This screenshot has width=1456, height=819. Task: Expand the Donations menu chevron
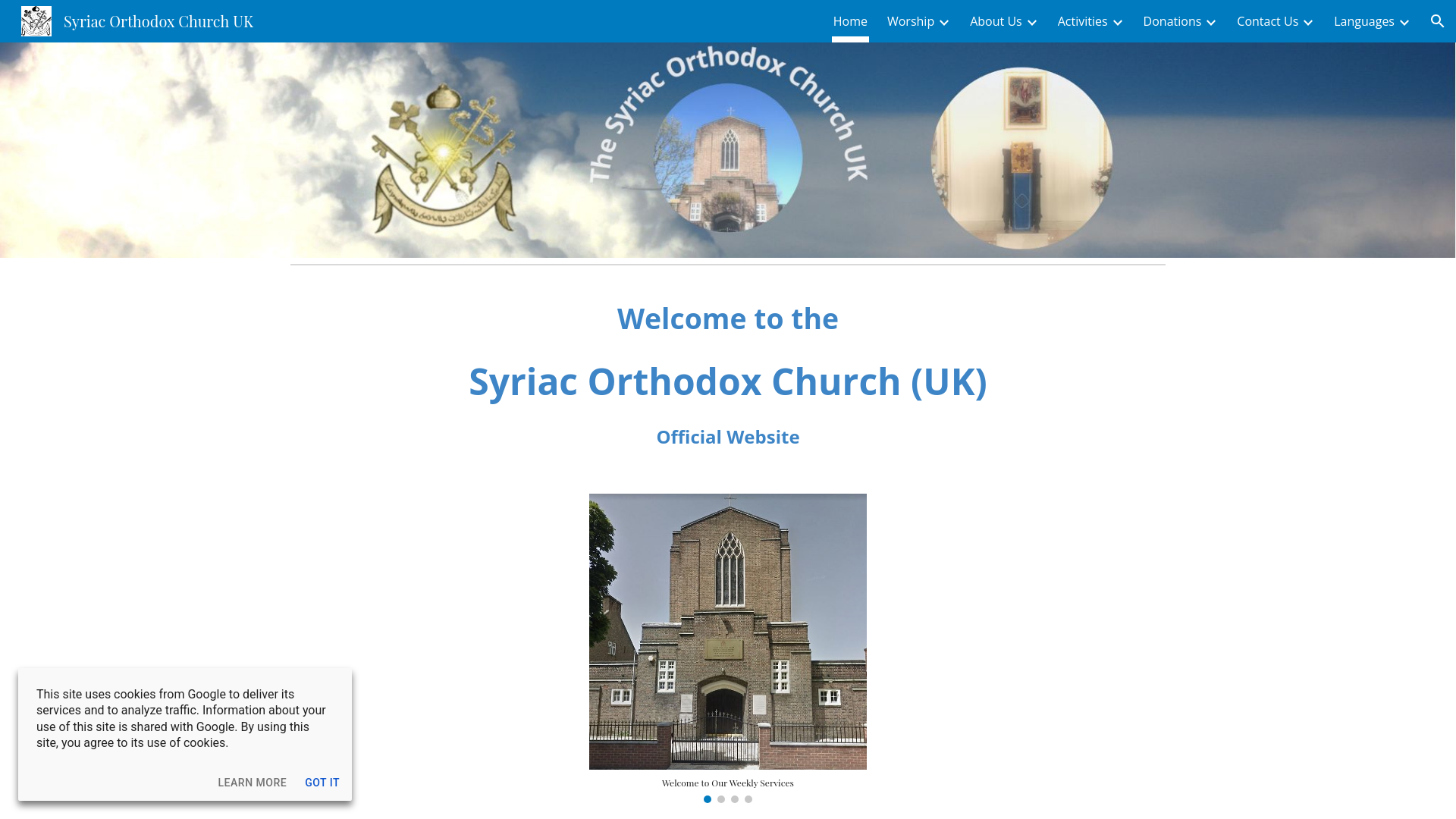pyautogui.click(x=1211, y=22)
